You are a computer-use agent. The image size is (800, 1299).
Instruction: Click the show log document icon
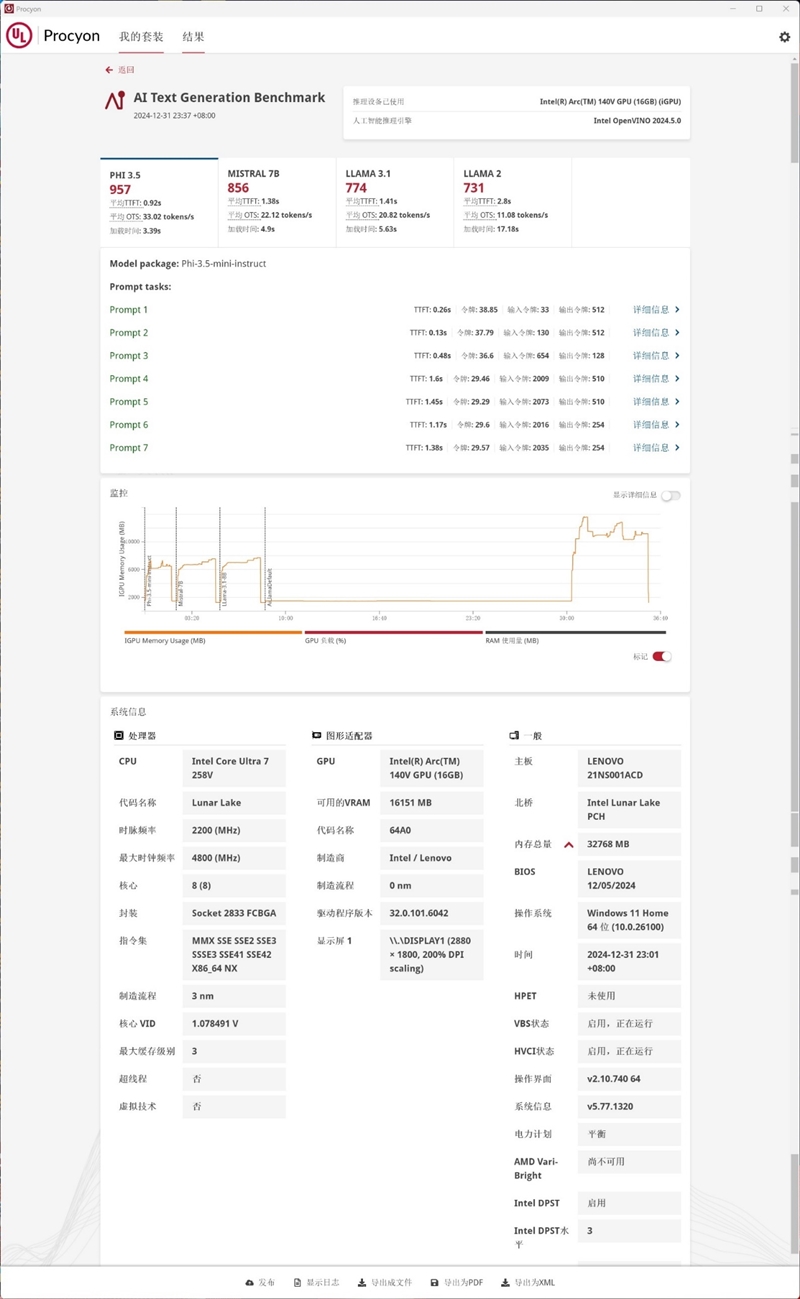click(298, 1282)
